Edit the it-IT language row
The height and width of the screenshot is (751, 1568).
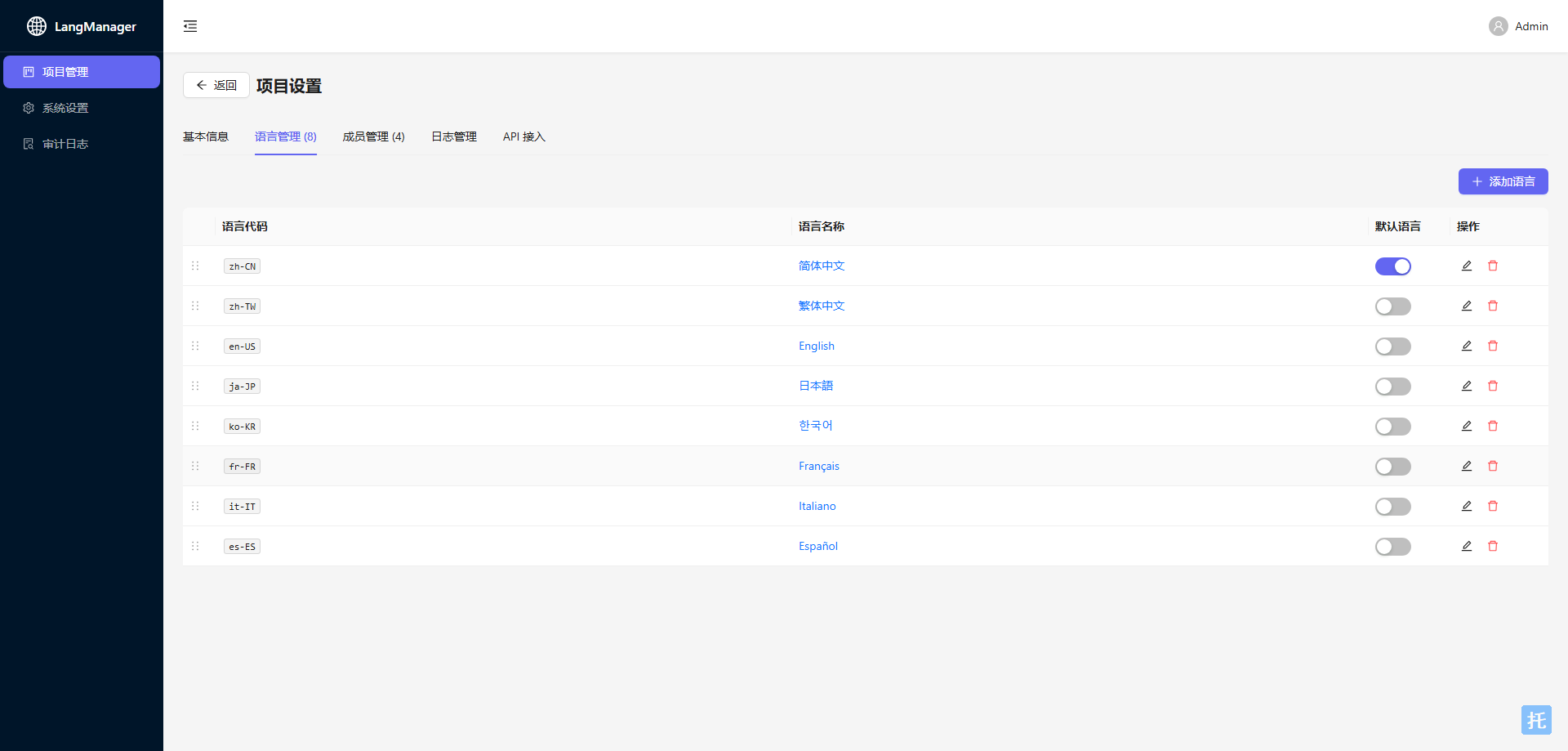coord(1467,506)
